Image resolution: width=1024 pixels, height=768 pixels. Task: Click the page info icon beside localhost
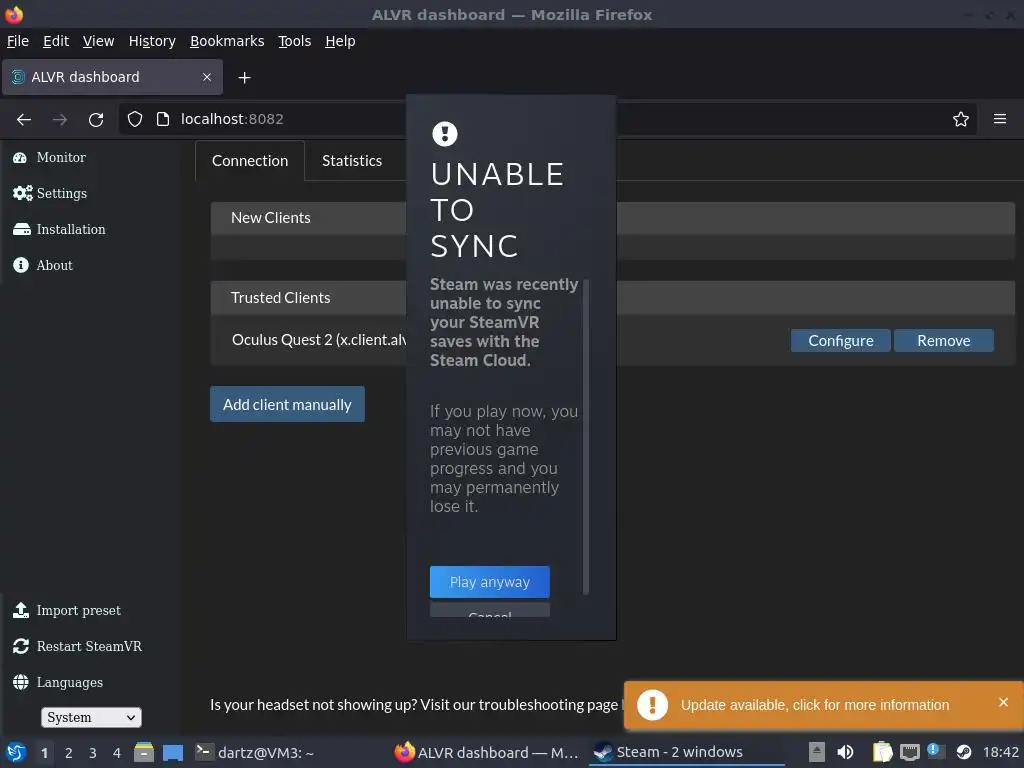pos(163,119)
